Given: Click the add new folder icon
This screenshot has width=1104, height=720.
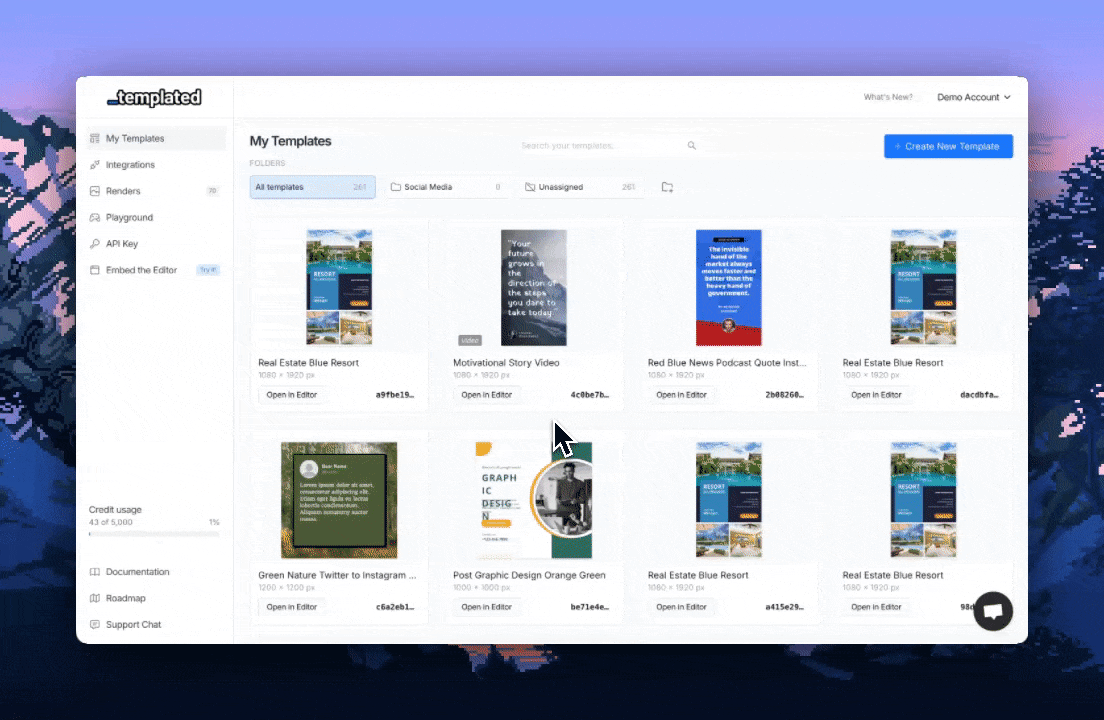Looking at the screenshot, I should tap(667, 187).
